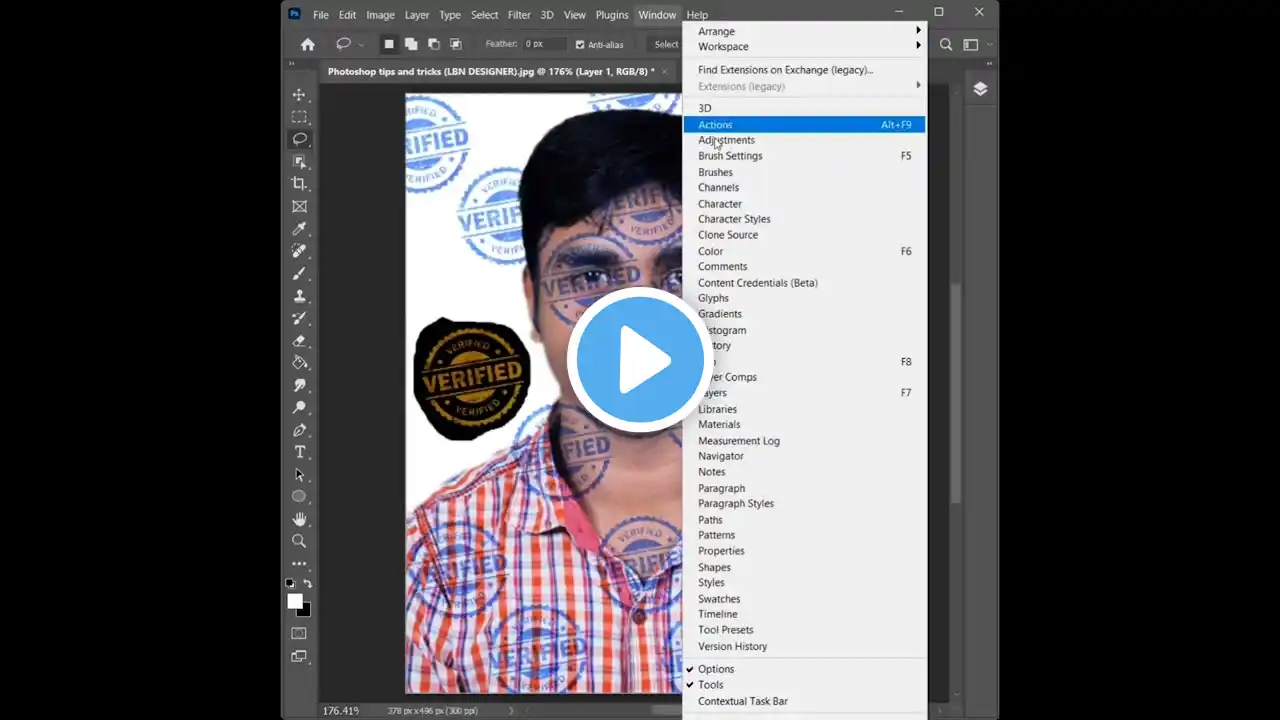
Task: Toggle Quick Mask mode
Action: [299, 633]
